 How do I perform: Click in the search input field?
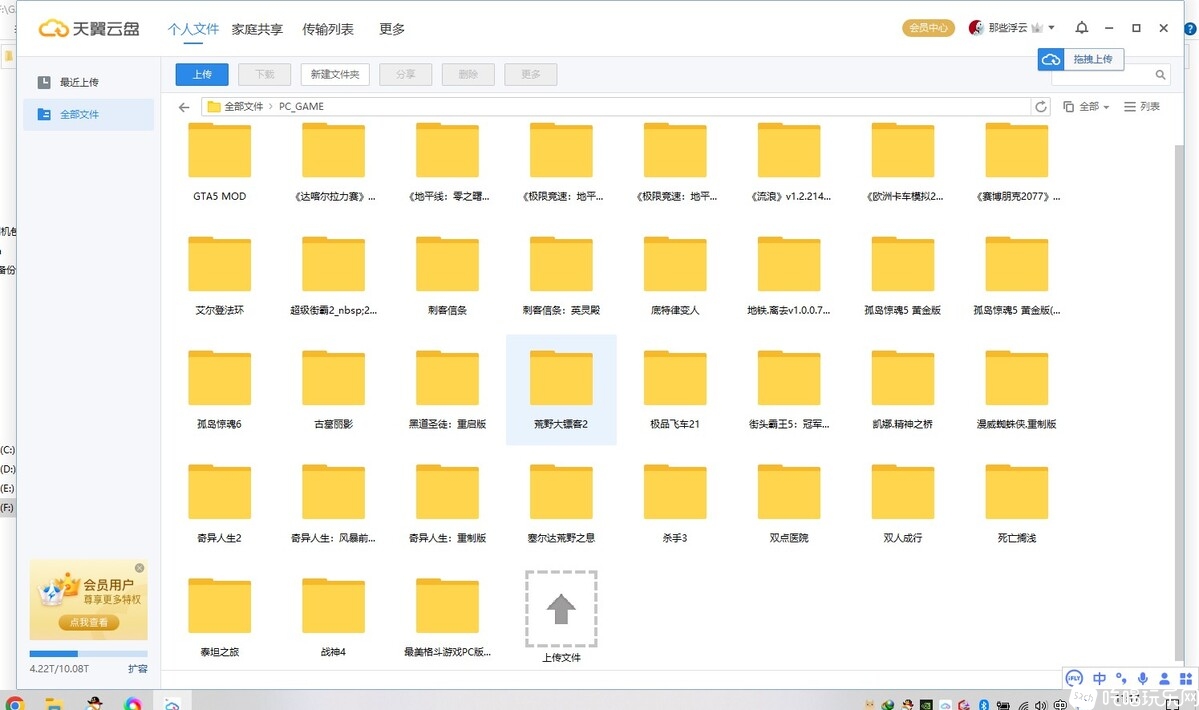[x=1103, y=75]
